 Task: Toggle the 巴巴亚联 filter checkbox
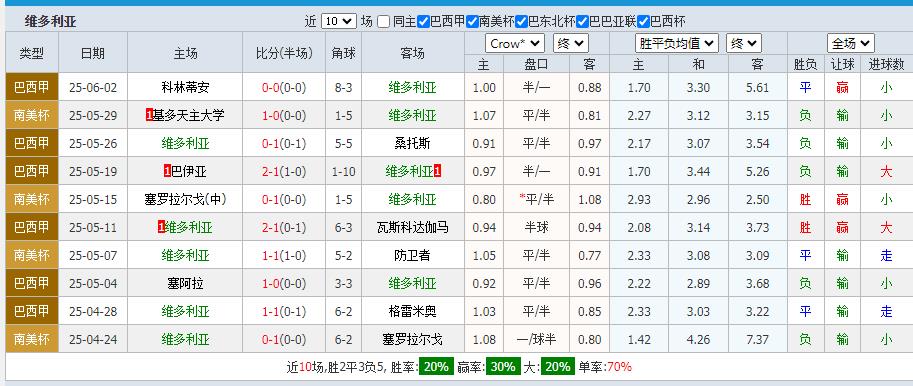(582, 22)
